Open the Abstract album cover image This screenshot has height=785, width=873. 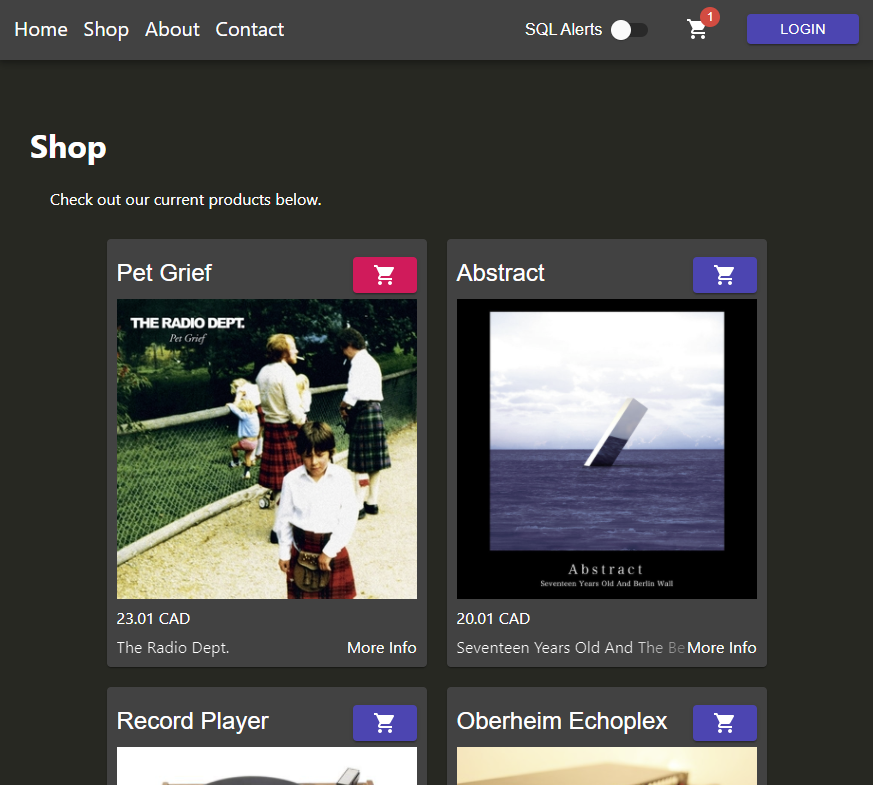607,449
